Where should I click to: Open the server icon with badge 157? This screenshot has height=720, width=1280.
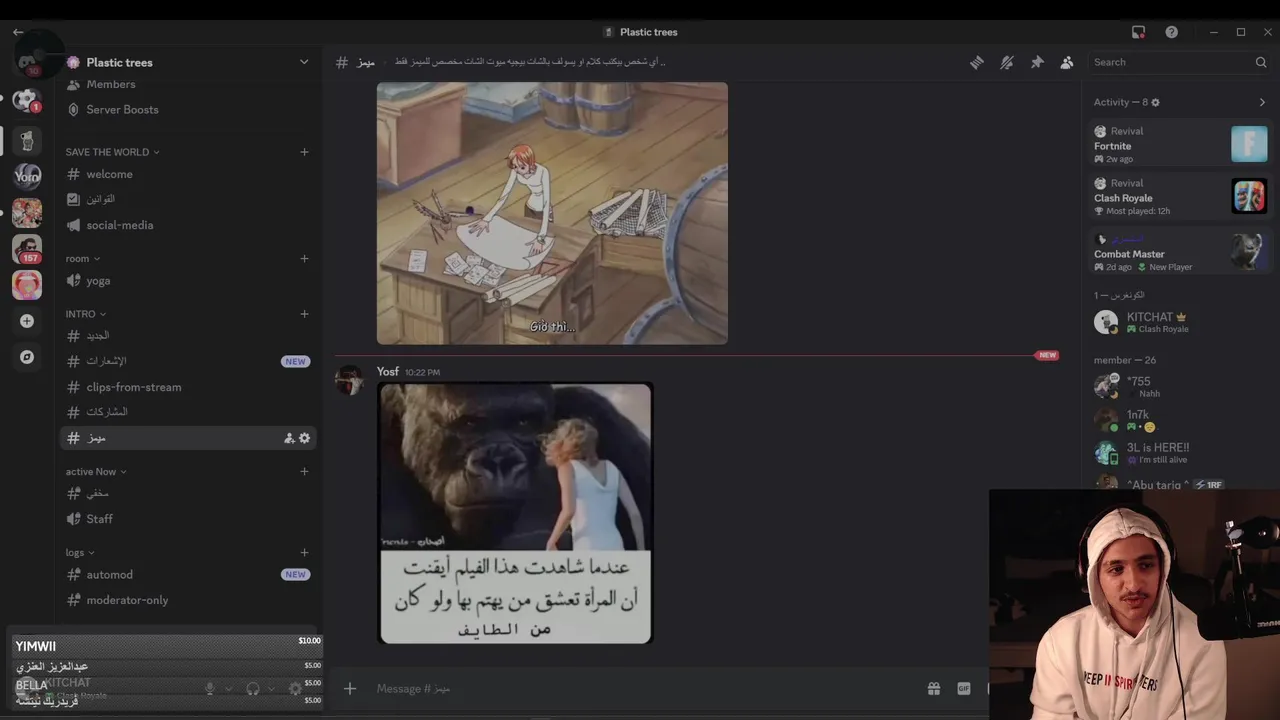click(27, 248)
